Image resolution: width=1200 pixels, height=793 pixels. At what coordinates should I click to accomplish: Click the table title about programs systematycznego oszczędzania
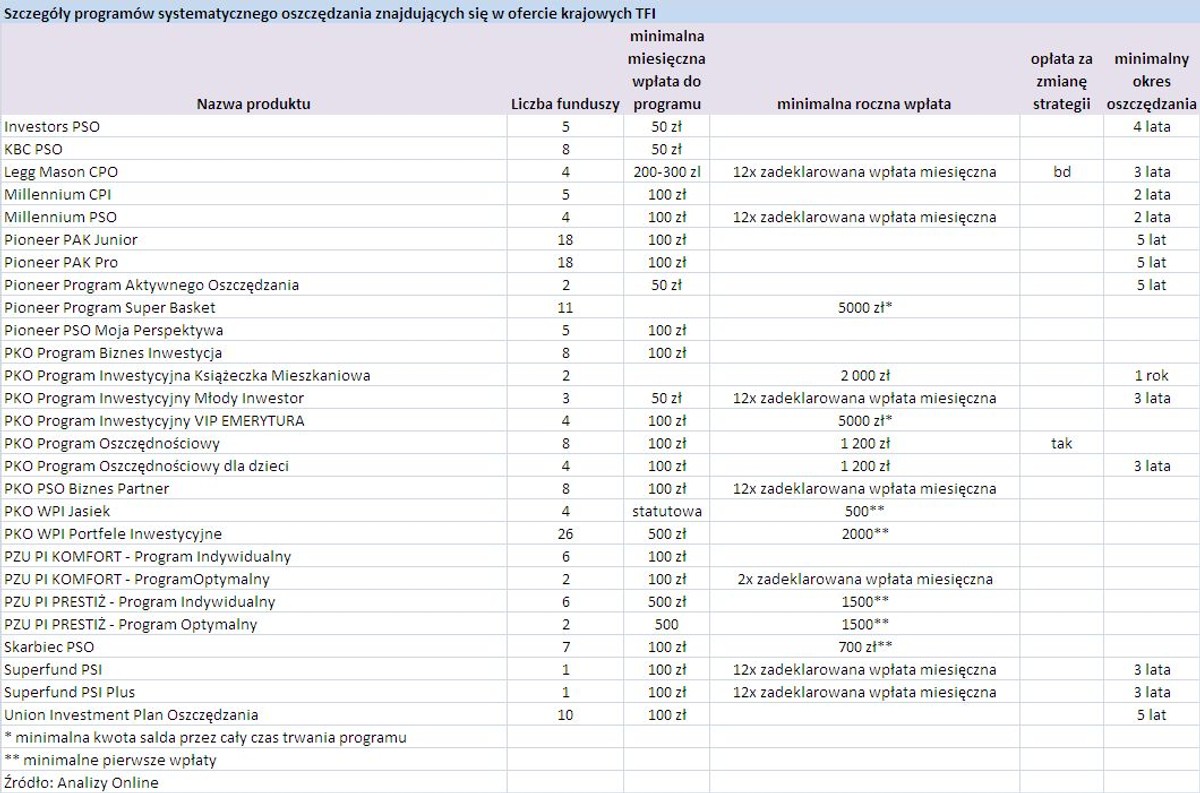coord(331,12)
